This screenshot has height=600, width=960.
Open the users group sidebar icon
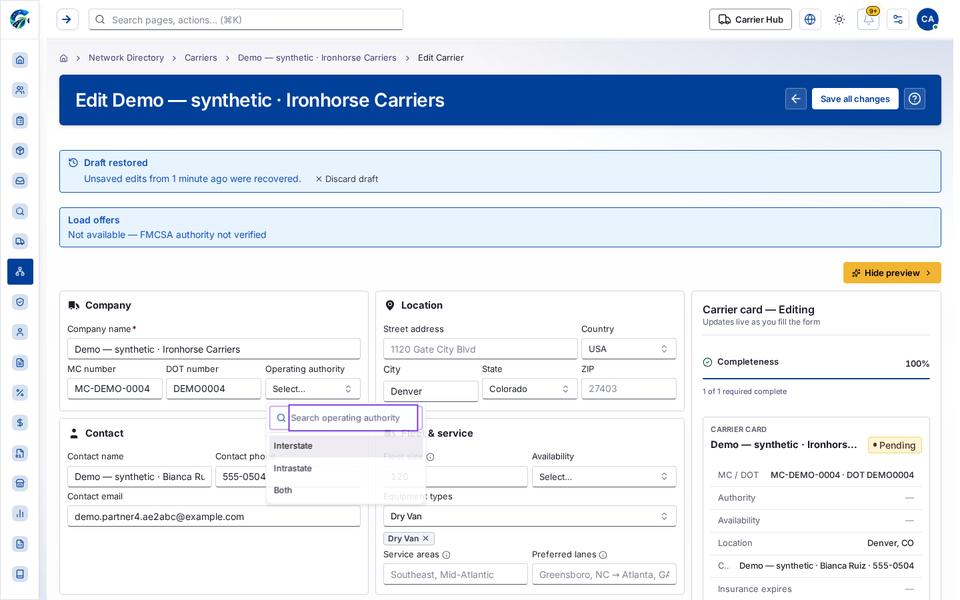20,90
